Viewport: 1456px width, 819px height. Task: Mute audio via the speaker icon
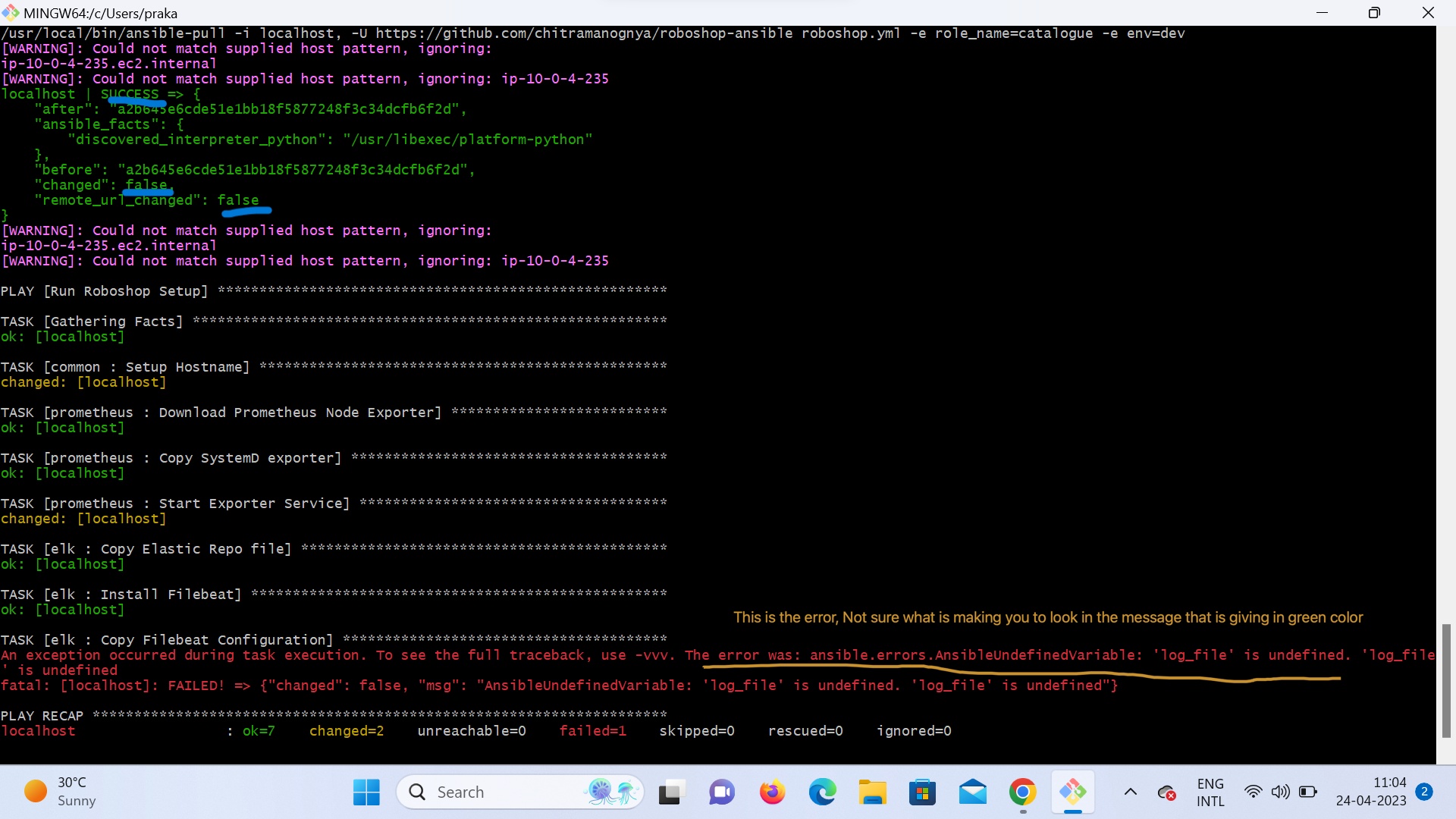1282,792
